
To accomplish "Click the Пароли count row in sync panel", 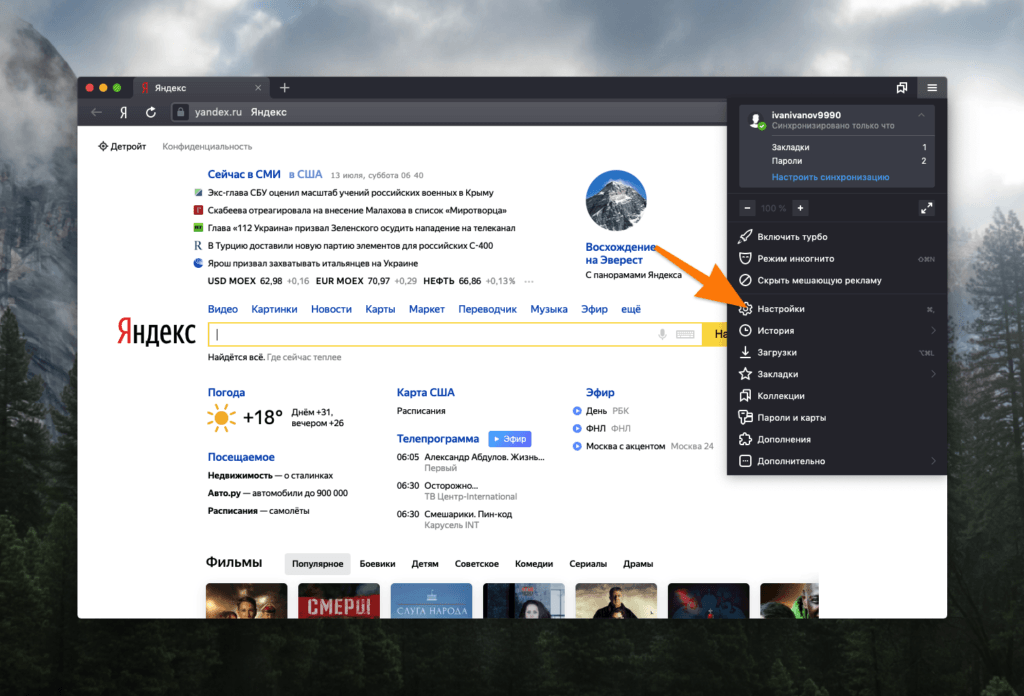I will (848, 161).
